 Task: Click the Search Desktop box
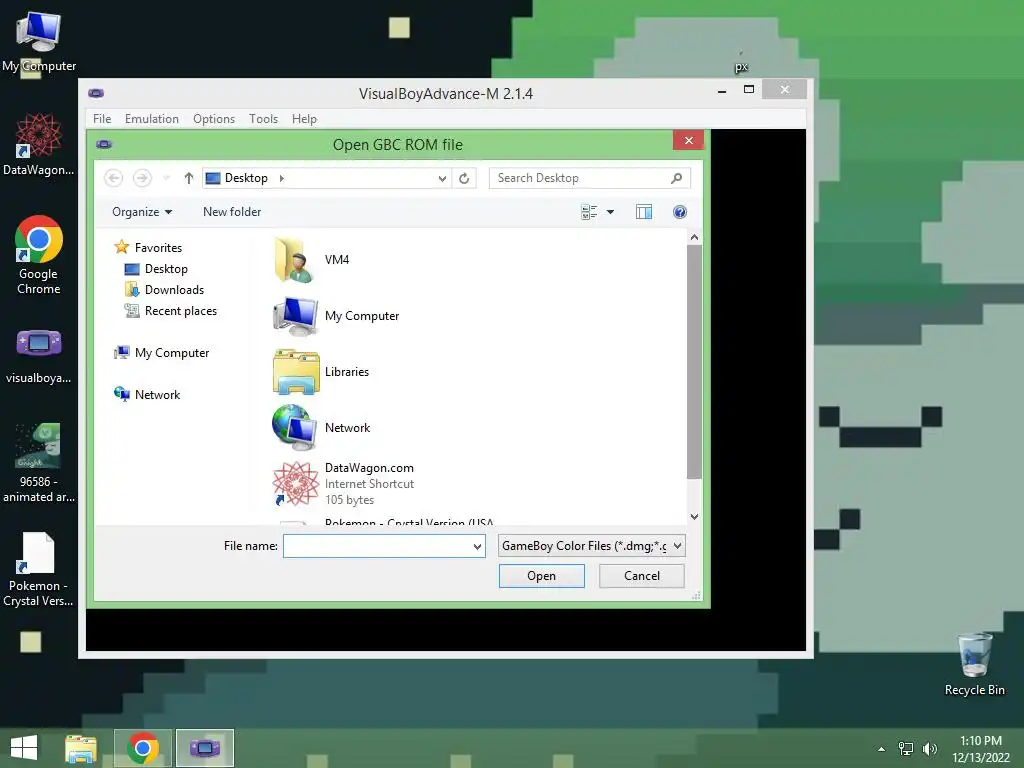click(589, 178)
